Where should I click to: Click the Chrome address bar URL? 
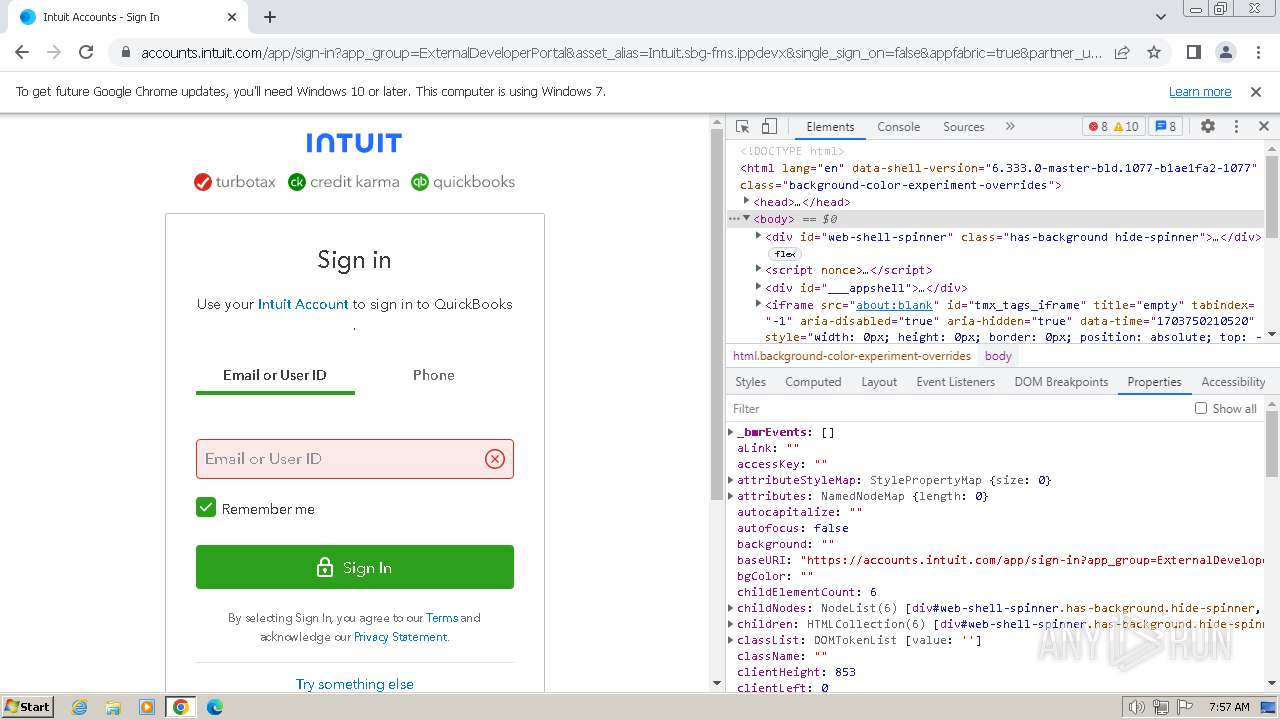coord(620,52)
